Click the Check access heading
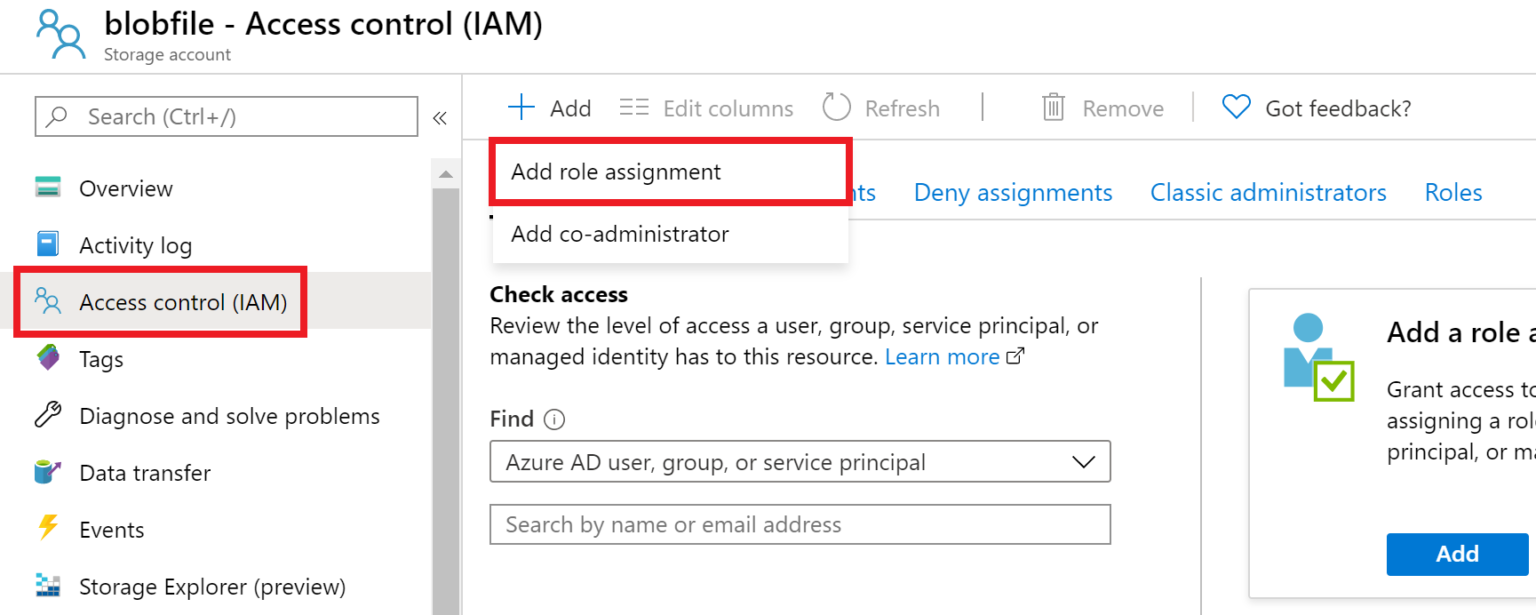This screenshot has height=615, width=1536. (559, 294)
